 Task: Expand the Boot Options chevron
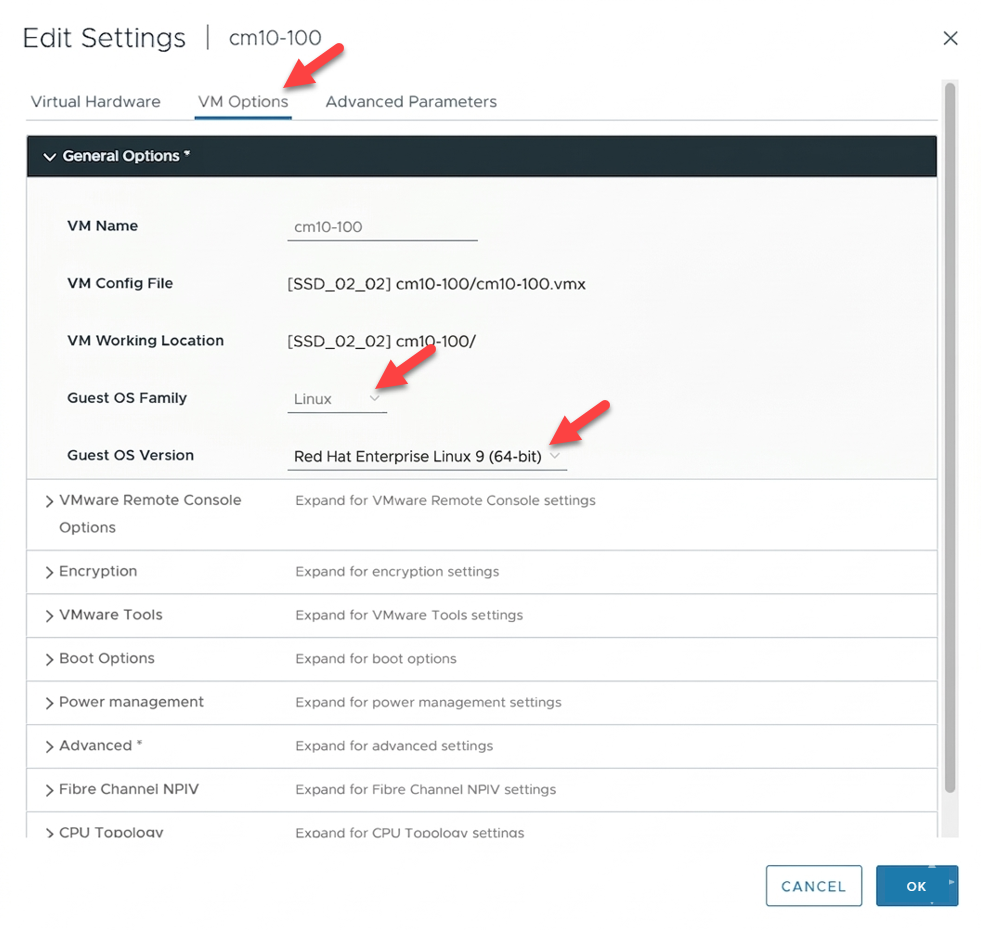point(49,660)
